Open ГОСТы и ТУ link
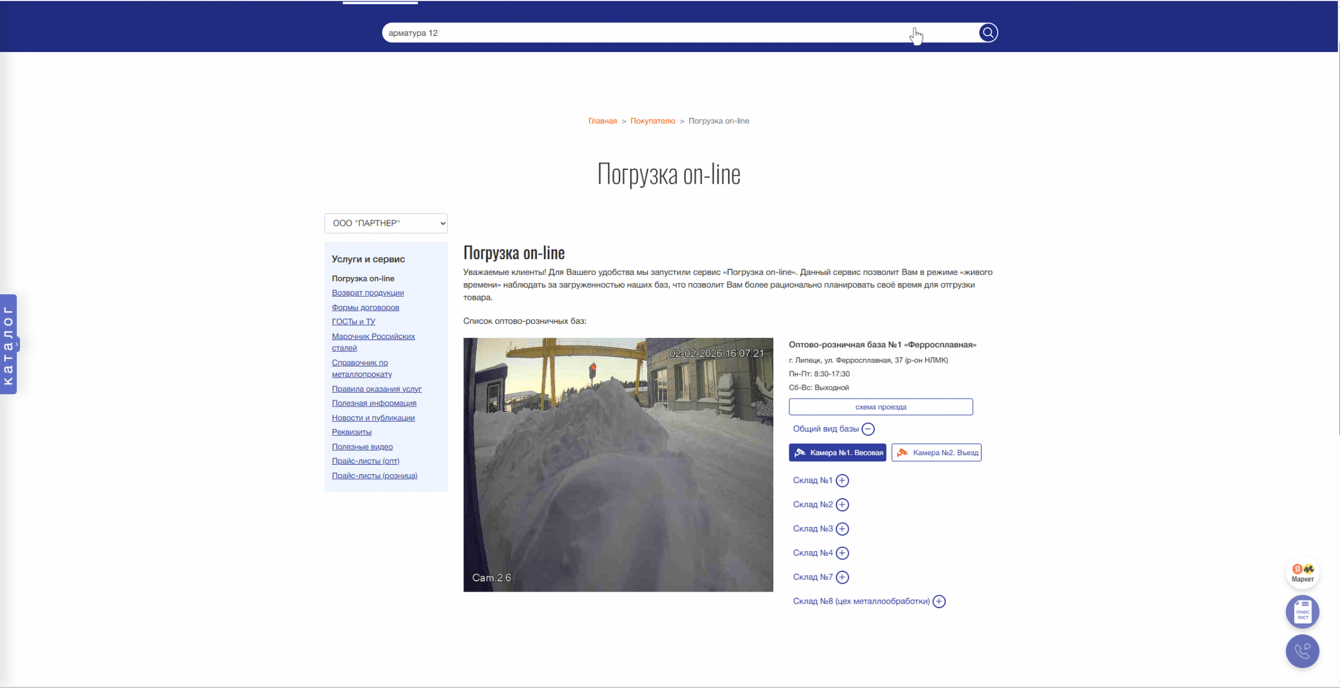The height and width of the screenshot is (688, 1340). [353, 322]
